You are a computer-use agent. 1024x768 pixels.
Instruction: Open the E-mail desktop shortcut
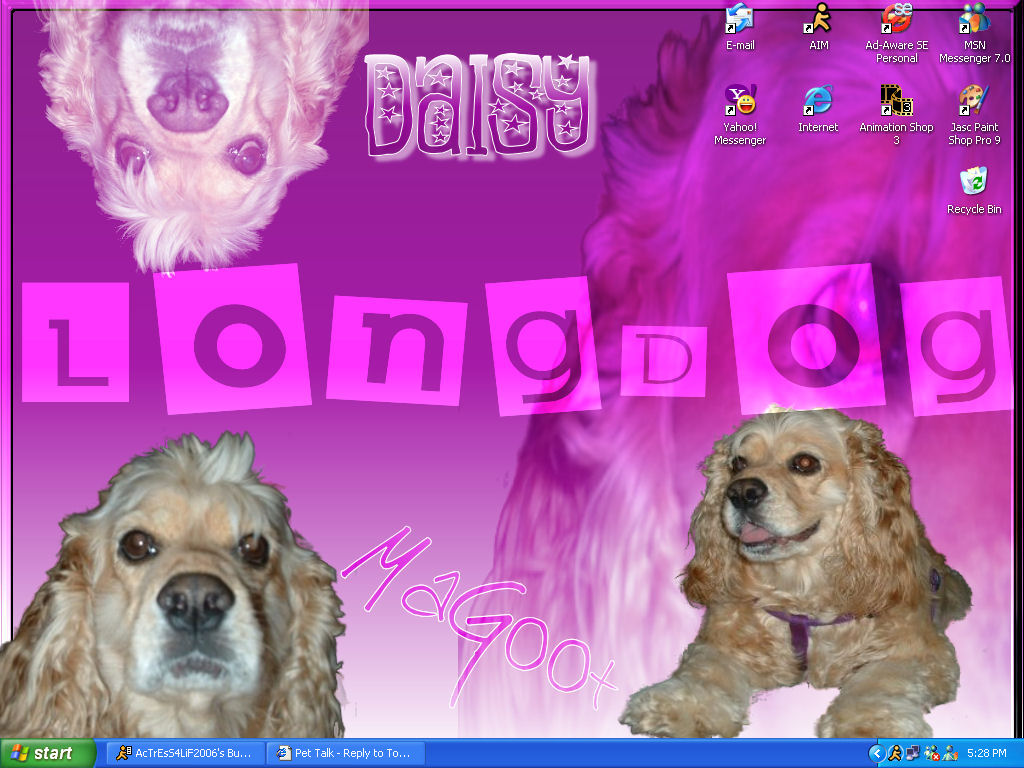(740, 27)
